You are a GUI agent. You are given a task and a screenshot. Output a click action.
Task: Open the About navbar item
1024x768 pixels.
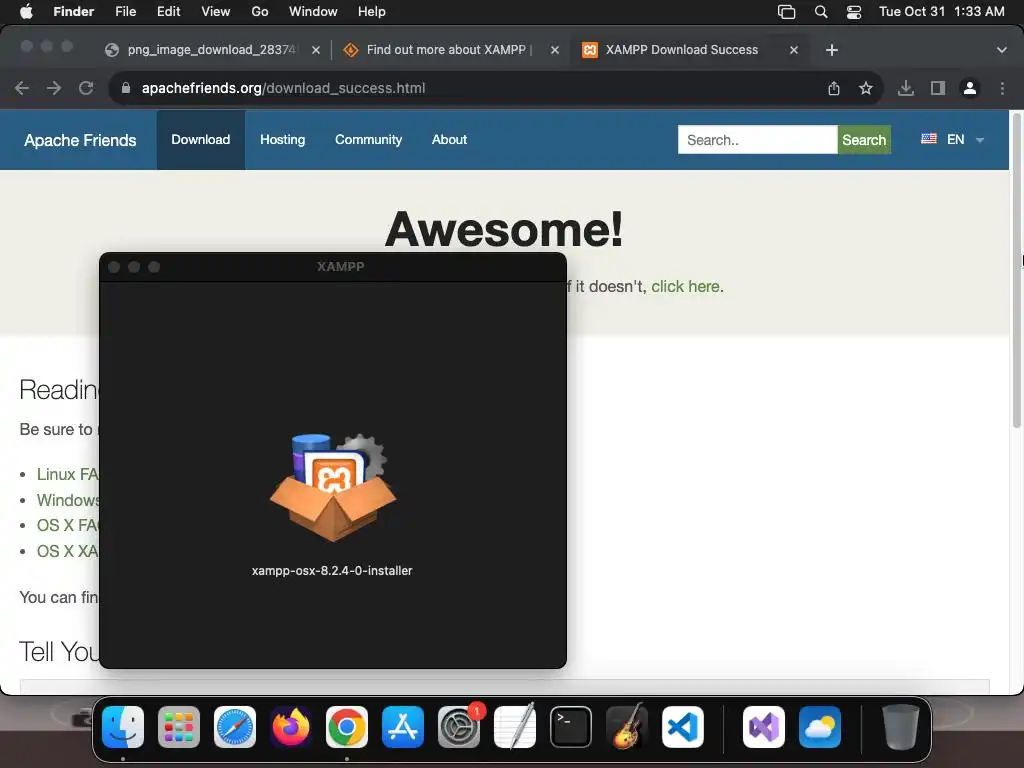point(449,140)
